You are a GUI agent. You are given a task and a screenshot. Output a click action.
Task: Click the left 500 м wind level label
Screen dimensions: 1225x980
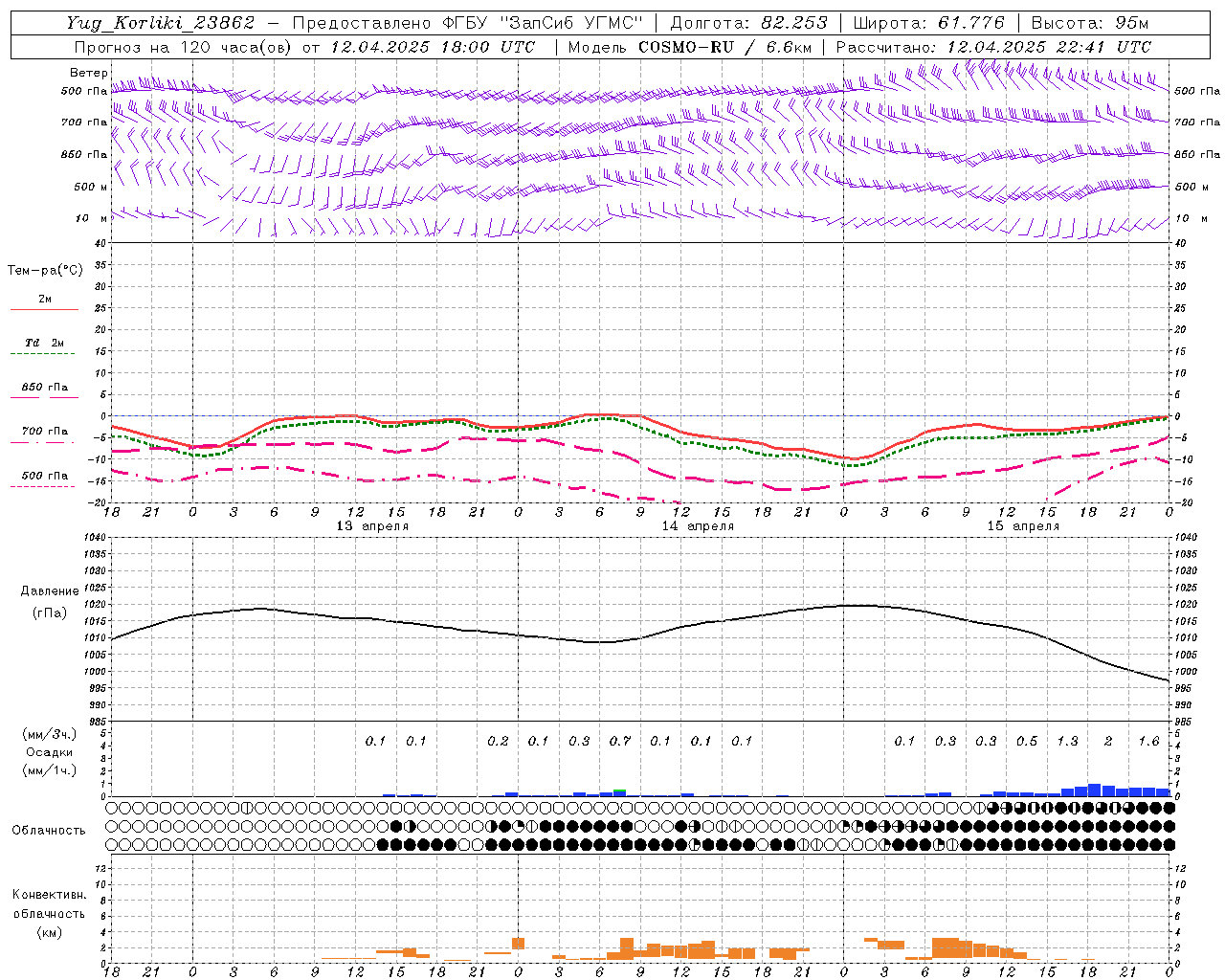pos(91,187)
